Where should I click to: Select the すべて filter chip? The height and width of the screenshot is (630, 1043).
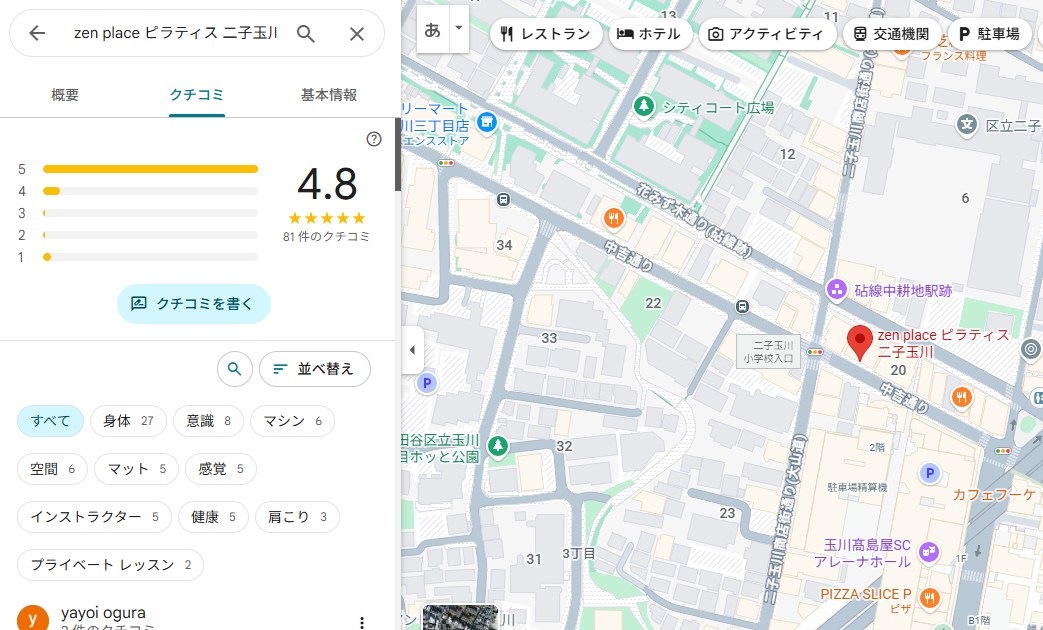(50, 421)
